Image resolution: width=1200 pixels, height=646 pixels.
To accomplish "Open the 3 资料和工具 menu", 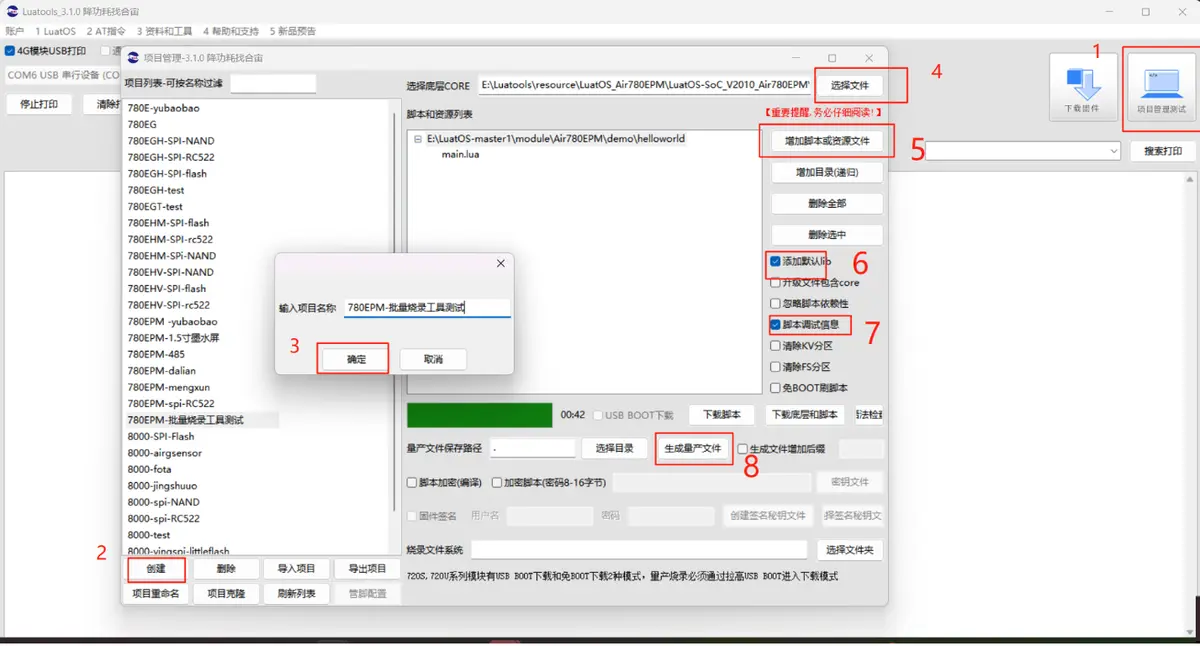I will 165,31.
